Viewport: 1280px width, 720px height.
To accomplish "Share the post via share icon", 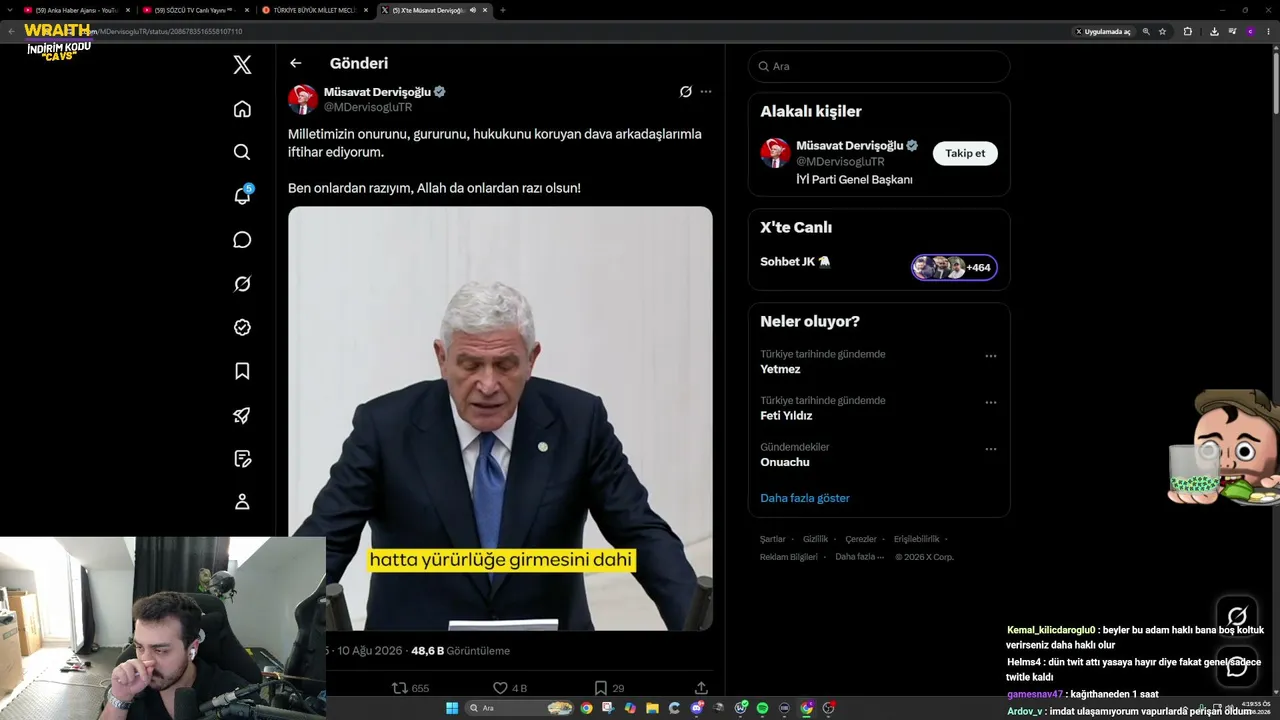I will coord(701,688).
